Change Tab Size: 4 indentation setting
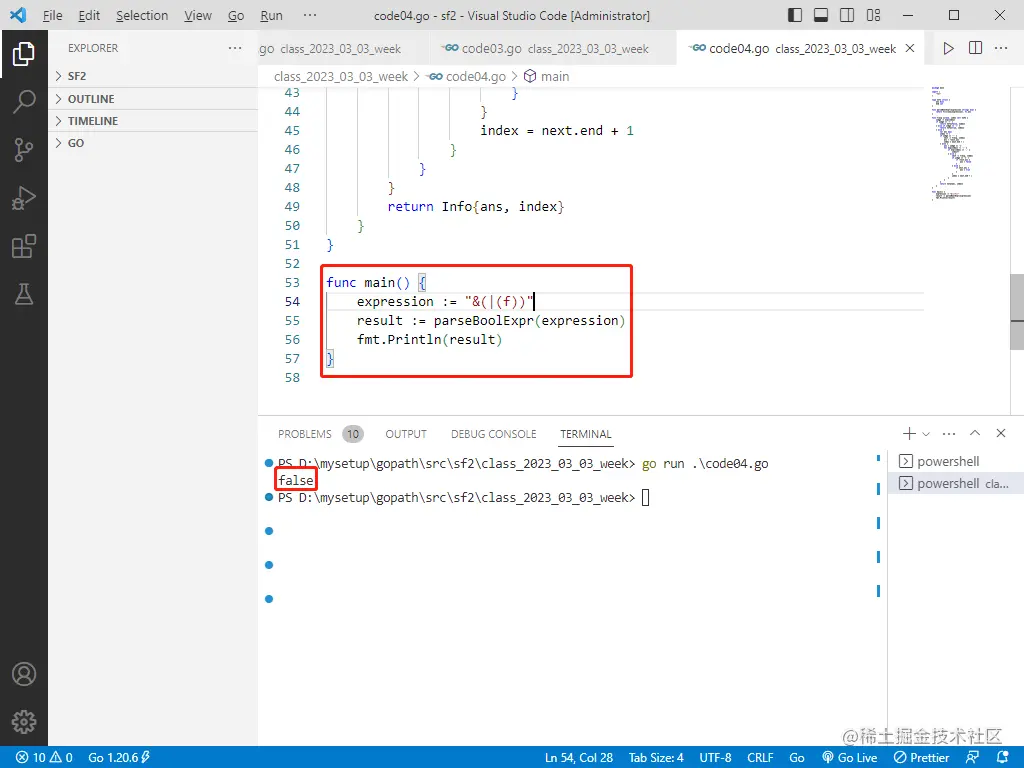 (x=656, y=758)
